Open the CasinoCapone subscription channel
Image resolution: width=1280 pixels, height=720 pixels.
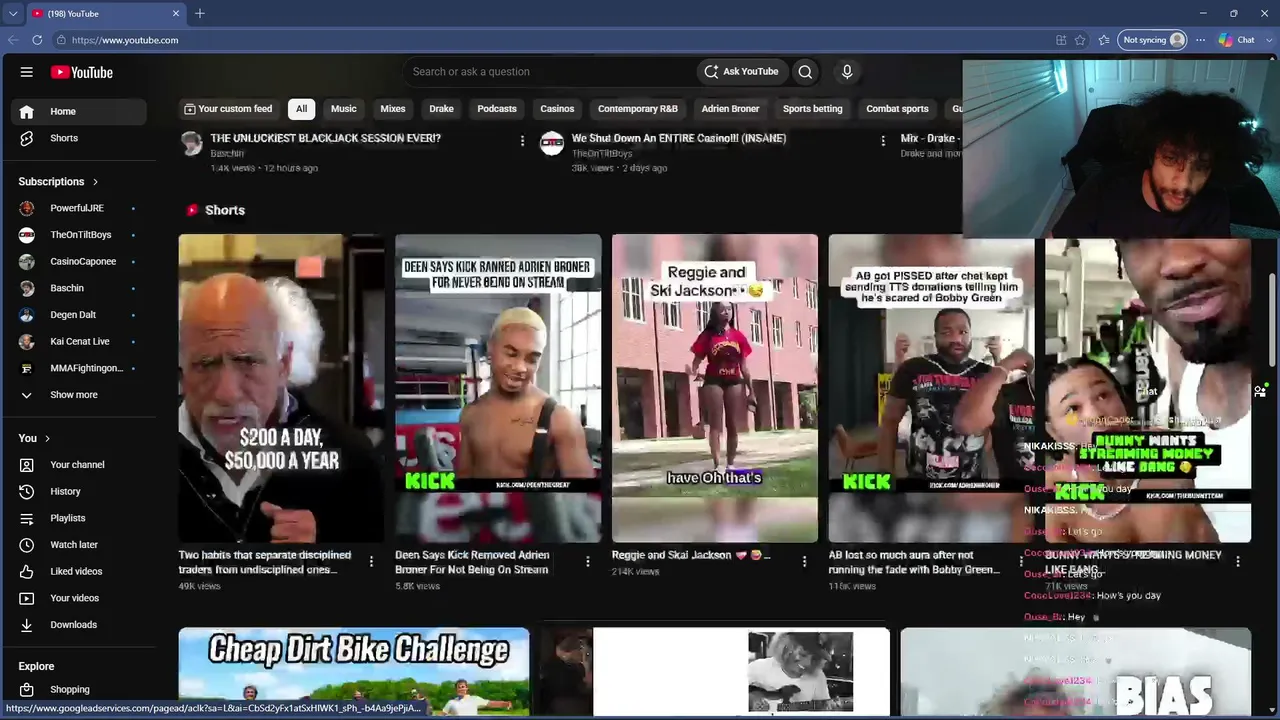pos(80,261)
